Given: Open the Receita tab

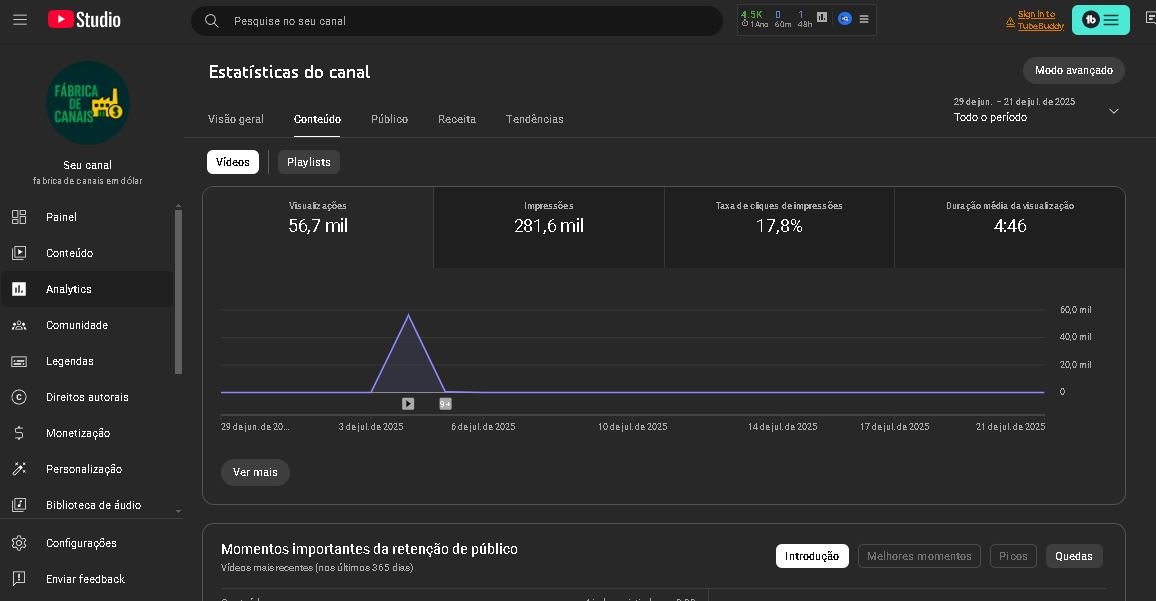Looking at the screenshot, I should pos(457,119).
